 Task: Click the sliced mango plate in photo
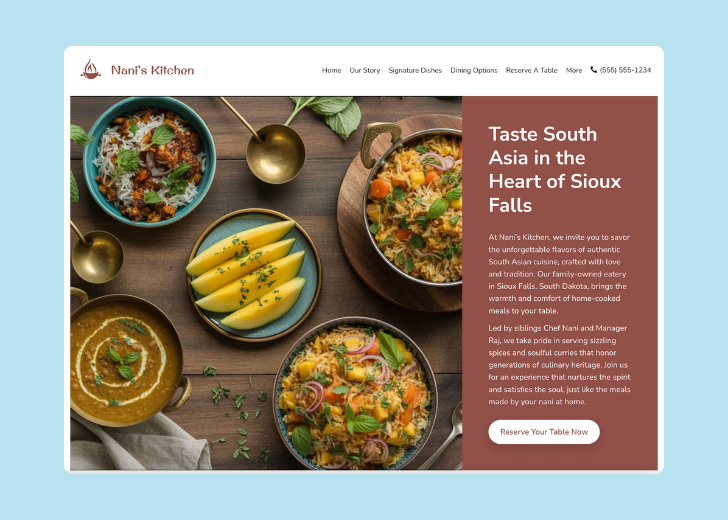(x=254, y=275)
